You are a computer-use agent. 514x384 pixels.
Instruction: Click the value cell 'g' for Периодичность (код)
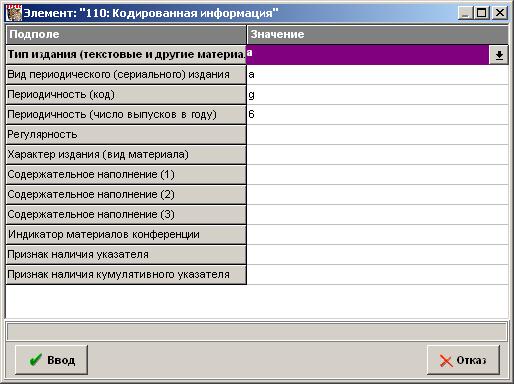click(x=378, y=95)
